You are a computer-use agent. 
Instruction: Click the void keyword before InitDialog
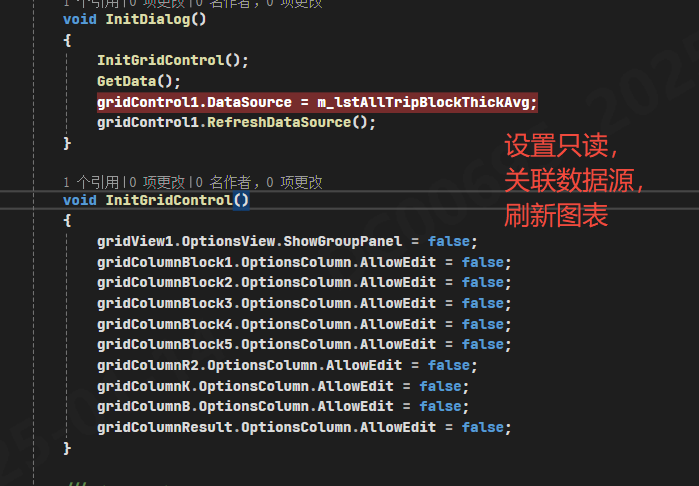click(x=80, y=20)
